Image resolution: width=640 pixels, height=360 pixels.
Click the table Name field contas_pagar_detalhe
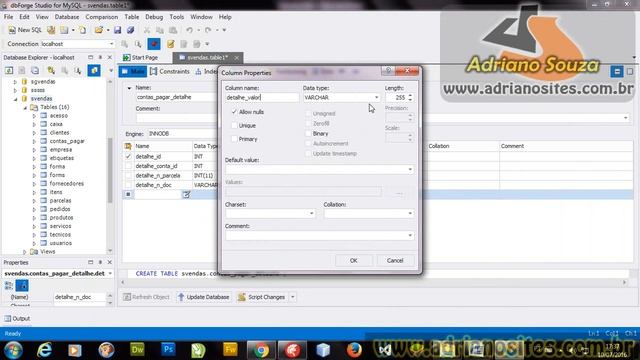coord(176,97)
